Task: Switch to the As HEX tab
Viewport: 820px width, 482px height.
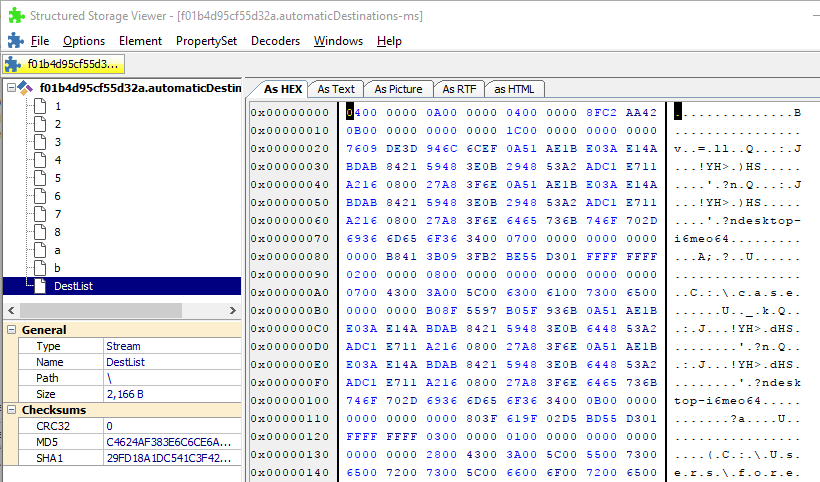Action: click(x=282, y=89)
